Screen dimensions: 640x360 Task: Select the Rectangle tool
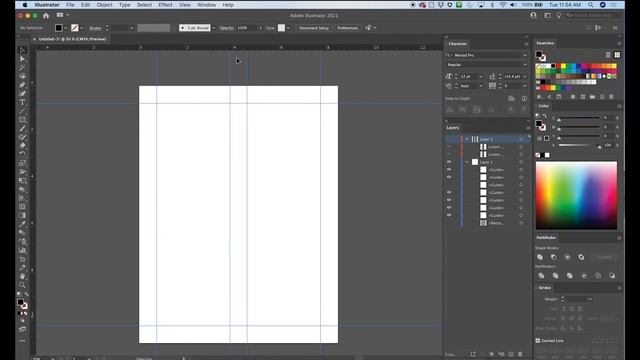[22, 120]
